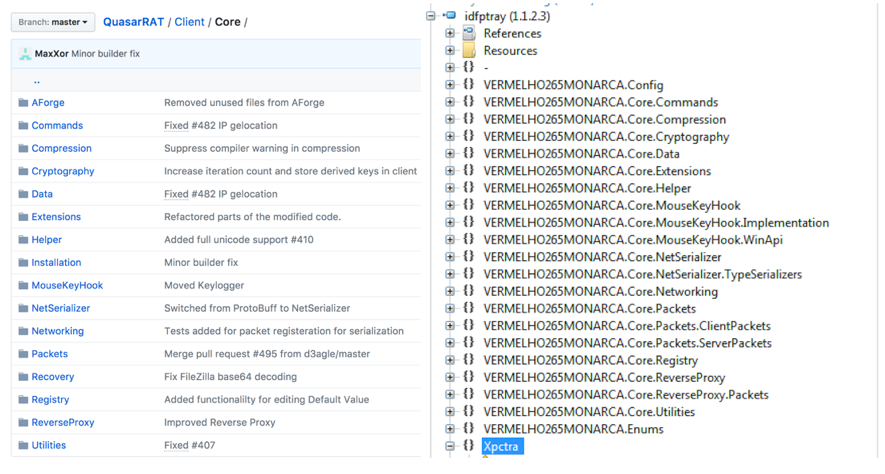This screenshot has width=885, height=474.
Task: Open commit 'Switched from ProtoBuff to NetSerializer'
Action: [x=257, y=308]
